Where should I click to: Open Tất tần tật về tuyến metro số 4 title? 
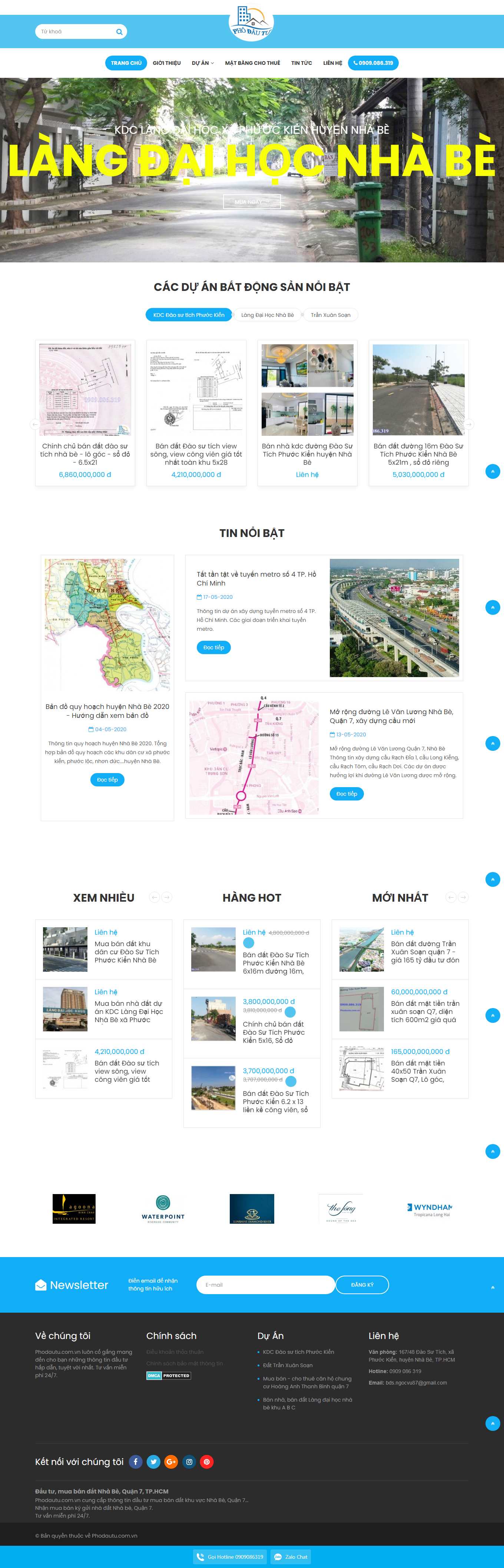256,578
